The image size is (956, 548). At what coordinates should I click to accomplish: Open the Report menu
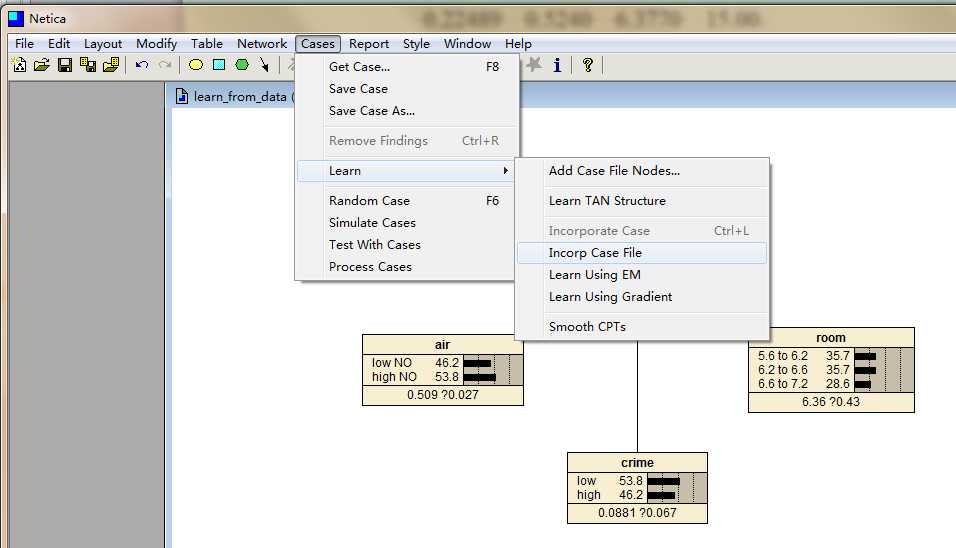369,44
